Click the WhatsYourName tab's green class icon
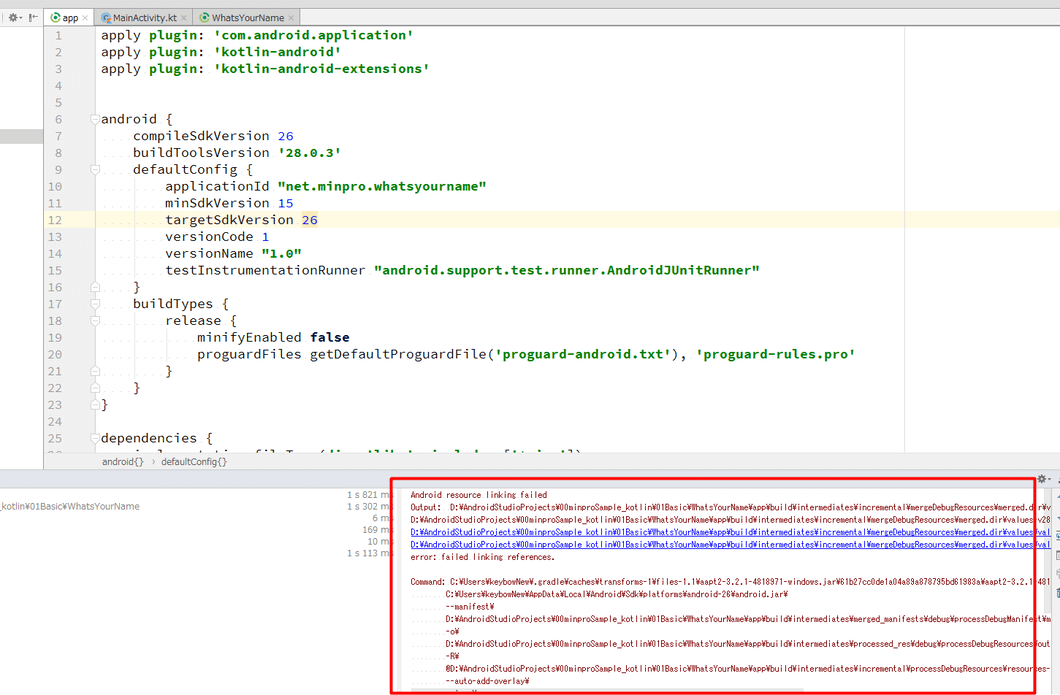Screen dimensions: 1060x695 point(205,17)
